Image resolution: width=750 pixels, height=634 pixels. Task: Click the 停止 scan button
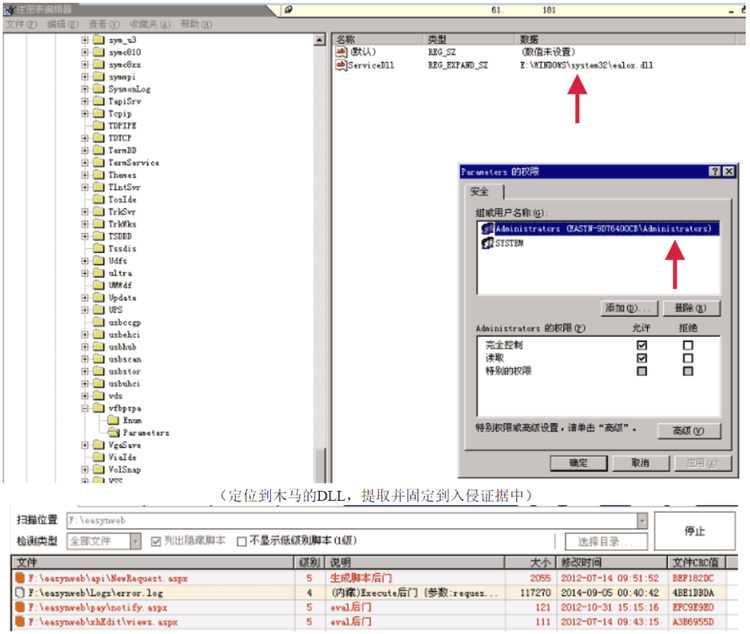tap(695, 531)
